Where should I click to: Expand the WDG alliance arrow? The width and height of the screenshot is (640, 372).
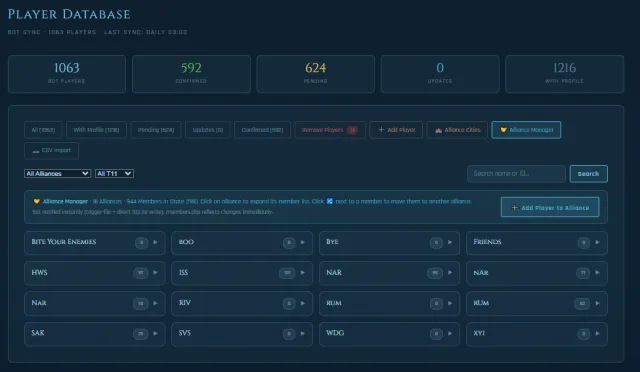pos(450,333)
